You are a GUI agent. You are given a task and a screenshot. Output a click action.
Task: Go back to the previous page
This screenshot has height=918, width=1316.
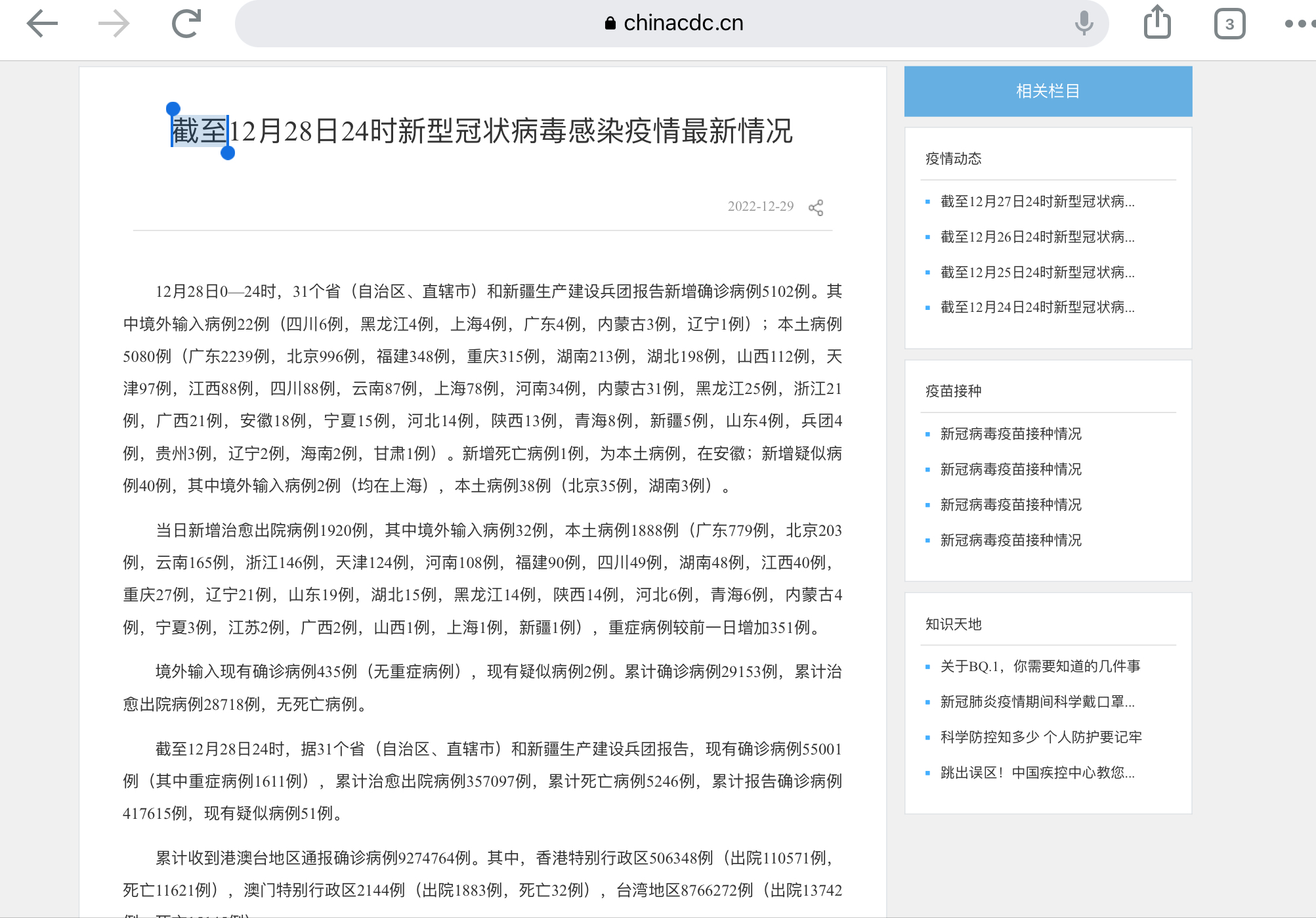click(x=43, y=24)
